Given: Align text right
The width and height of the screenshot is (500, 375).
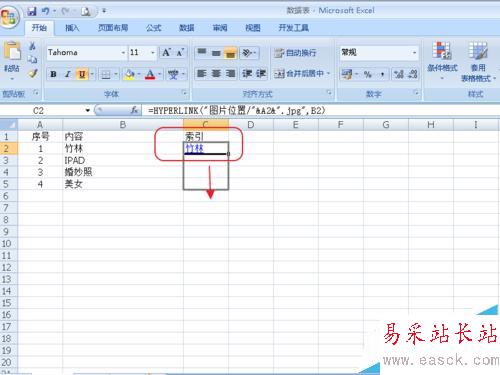Looking at the screenshot, I should (x=230, y=73).
